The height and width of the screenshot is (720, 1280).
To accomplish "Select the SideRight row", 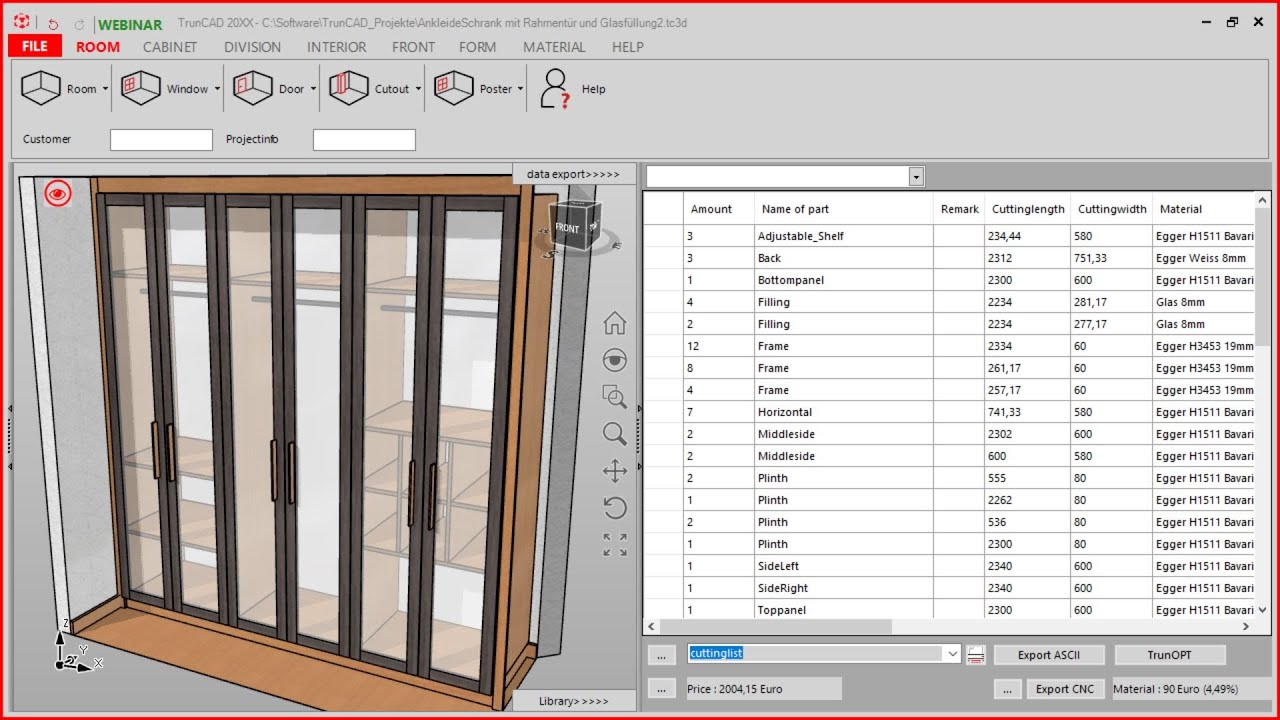I will click(x=948, y=588).
